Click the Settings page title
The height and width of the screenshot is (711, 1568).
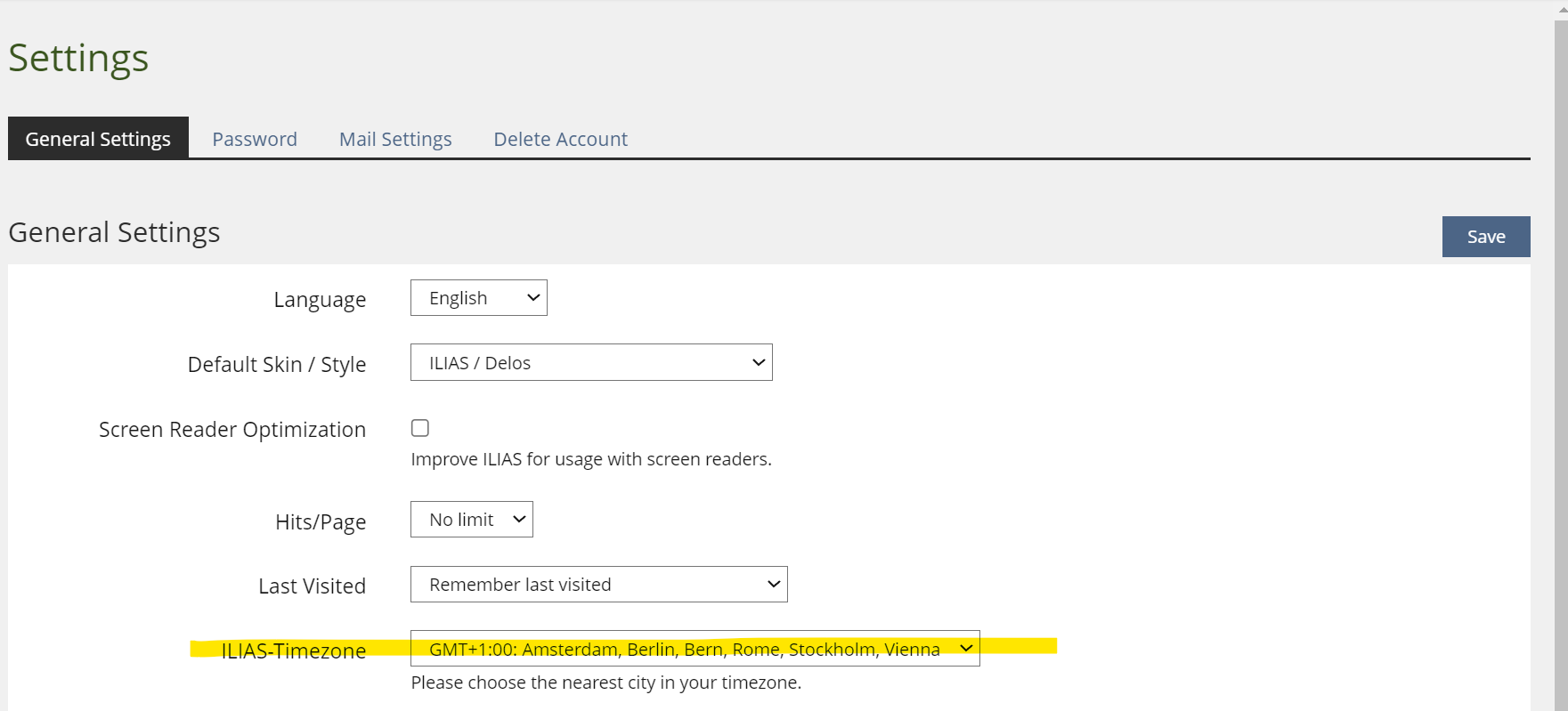[78, 59]
